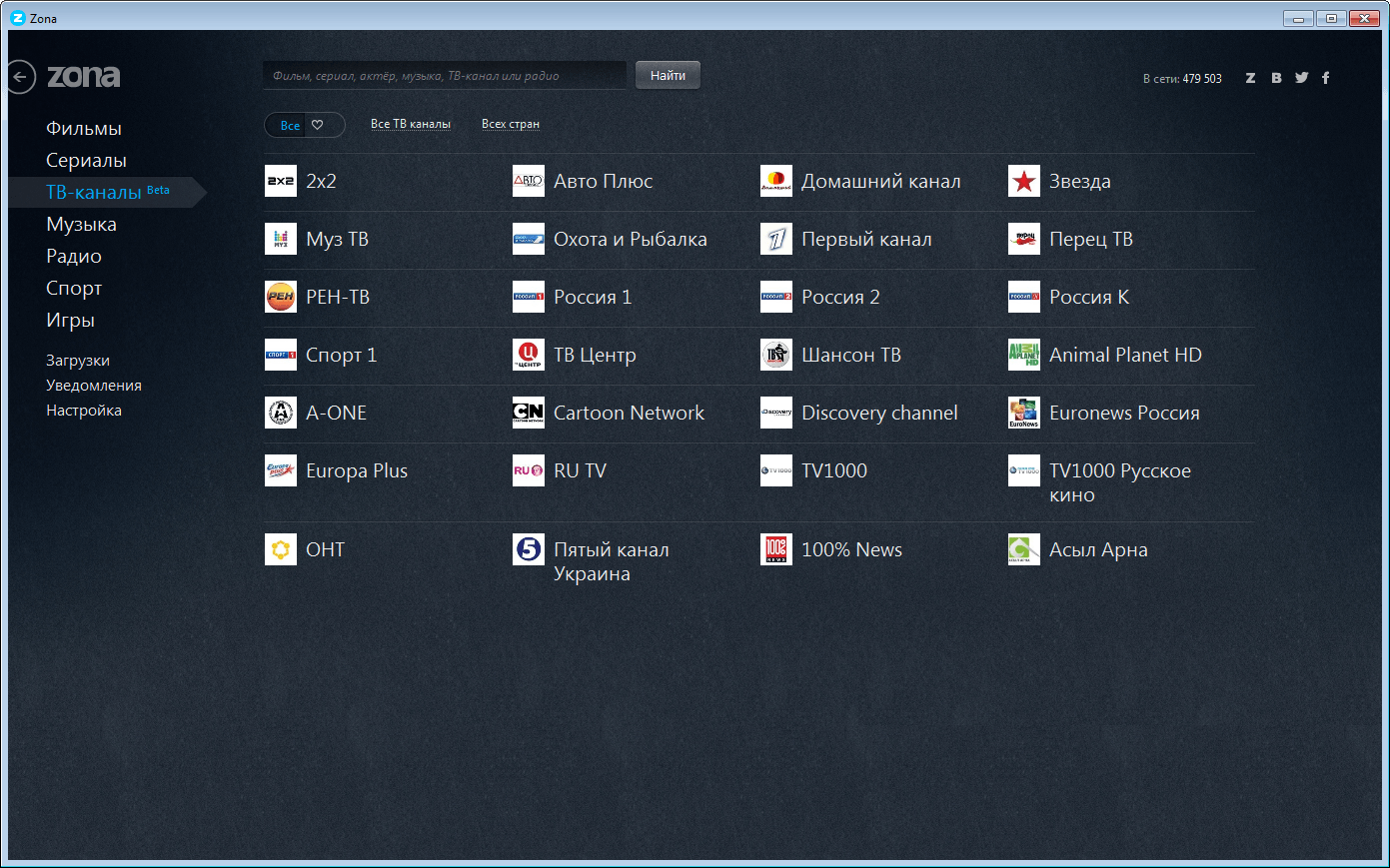The image size is (1390, 868).
Task: Open the A-ONE channel logo
Action: (x=281, y=413)
